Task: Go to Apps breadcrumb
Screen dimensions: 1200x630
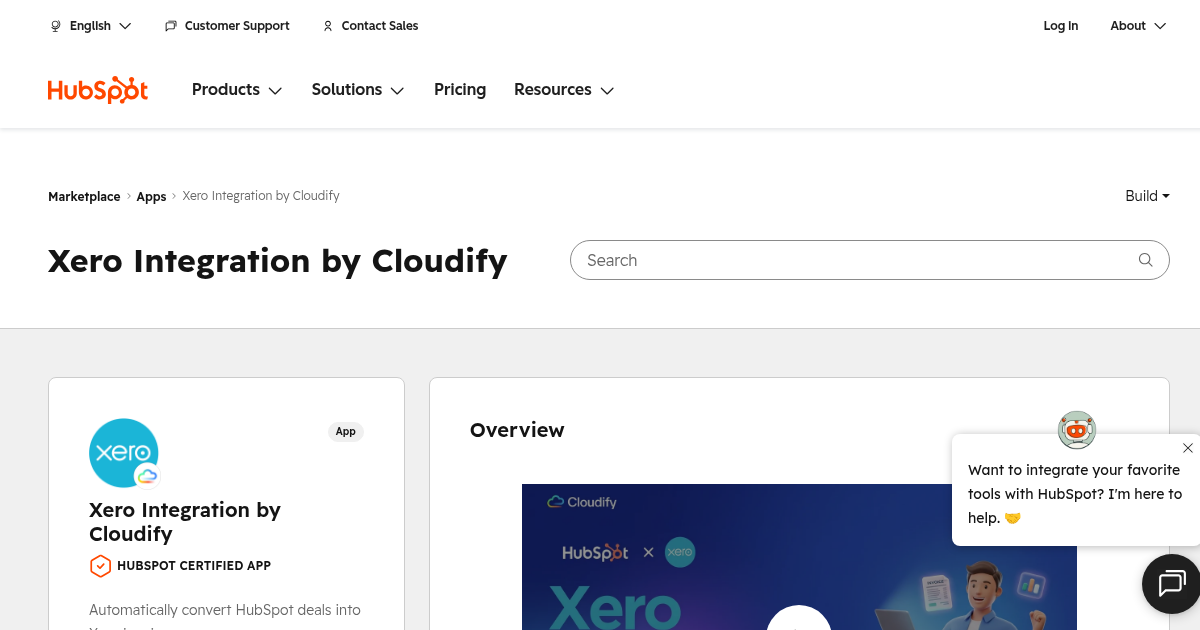Action: click(151, 197)
